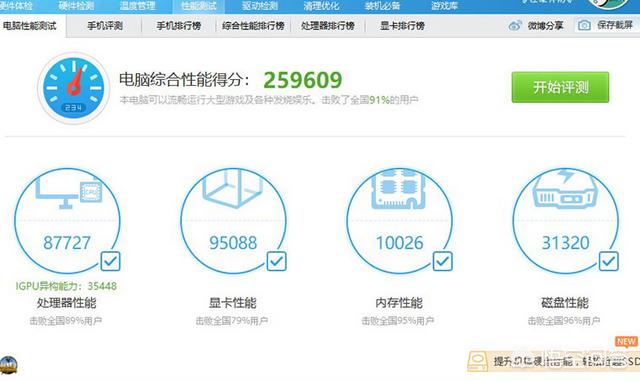This screenshot has width=640, height=381.
Task: Click the user avatar in the top right corner
Action: coord(608,4)
